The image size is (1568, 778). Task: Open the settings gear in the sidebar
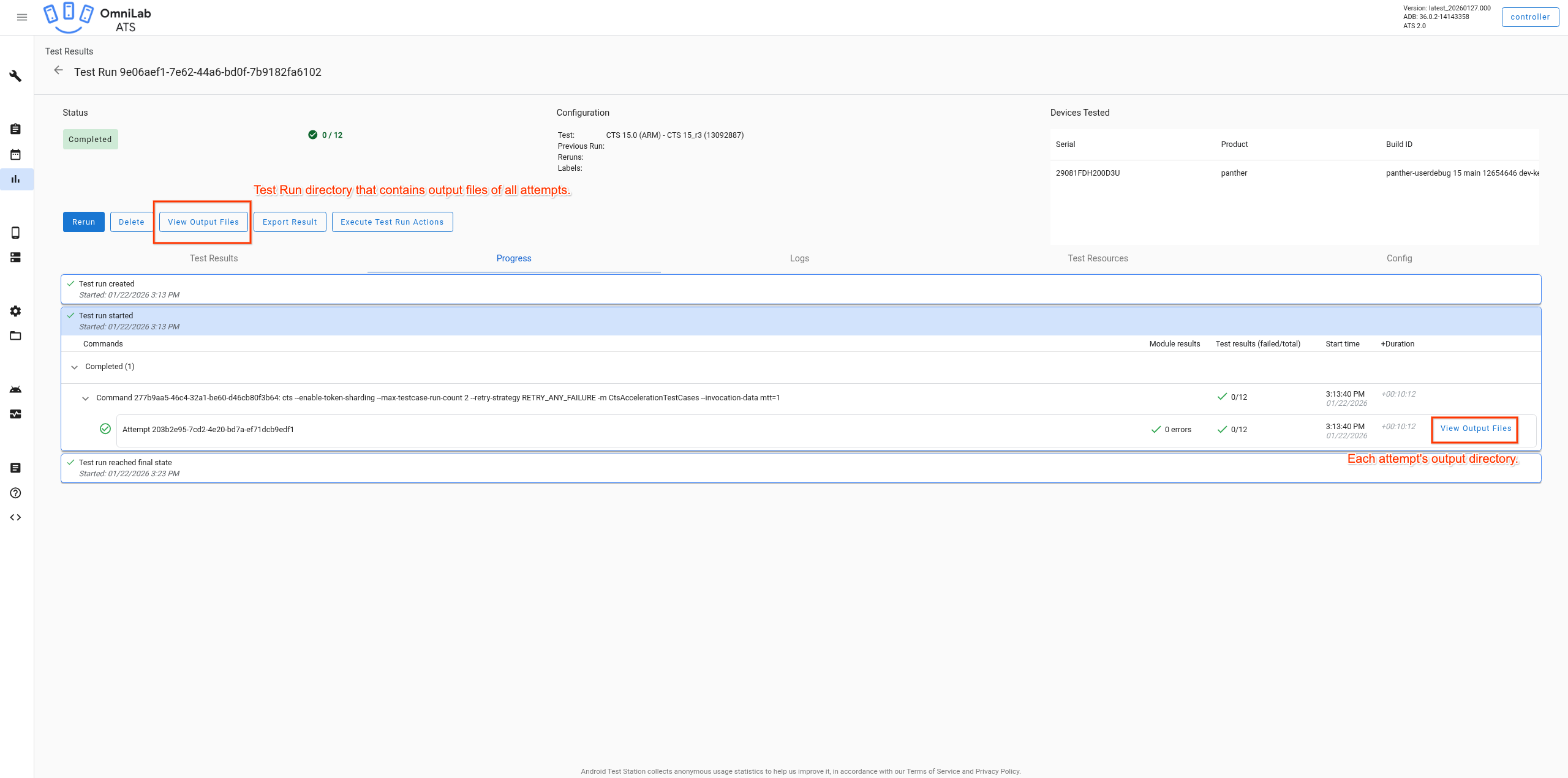click(x=15, y=311)
